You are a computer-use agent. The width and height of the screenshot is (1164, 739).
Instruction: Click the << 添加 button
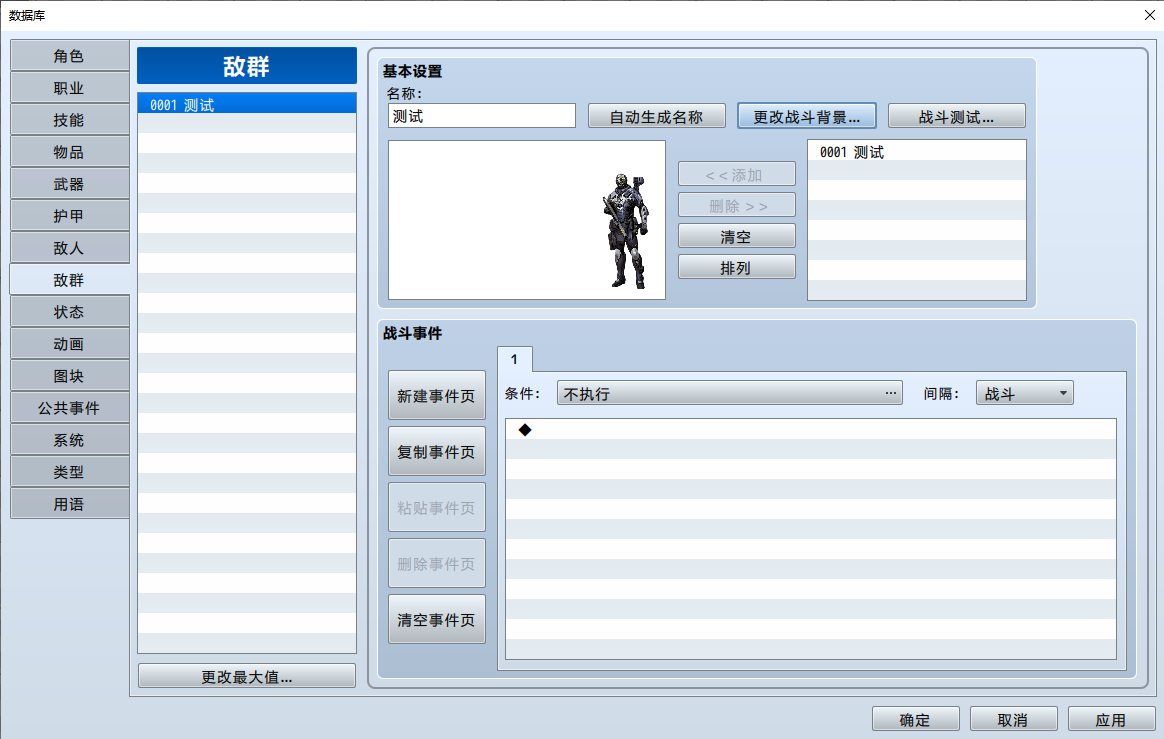pyautogui.click(x=736, y=175)
